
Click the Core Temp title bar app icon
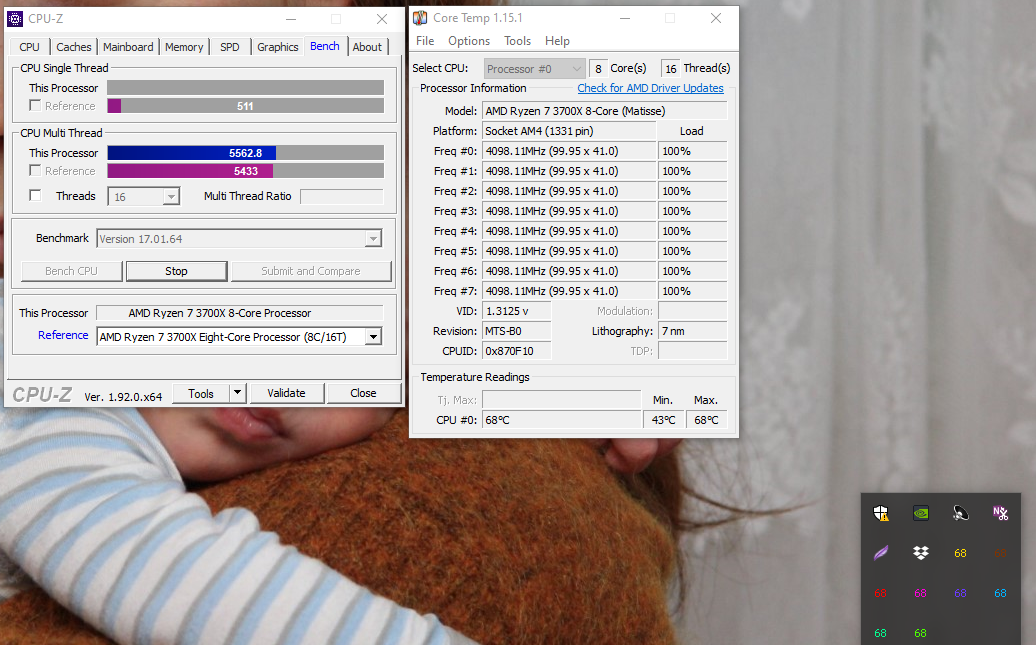point(420,18)
